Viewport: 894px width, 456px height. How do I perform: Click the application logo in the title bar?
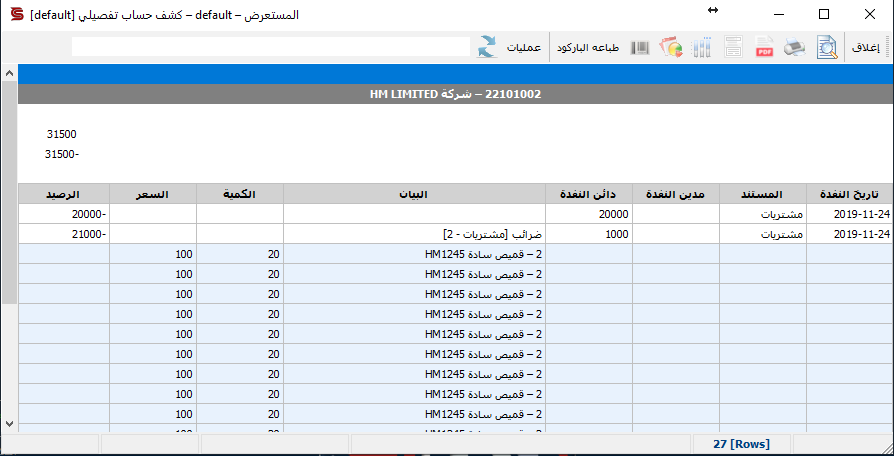click(x=18, y=14)
